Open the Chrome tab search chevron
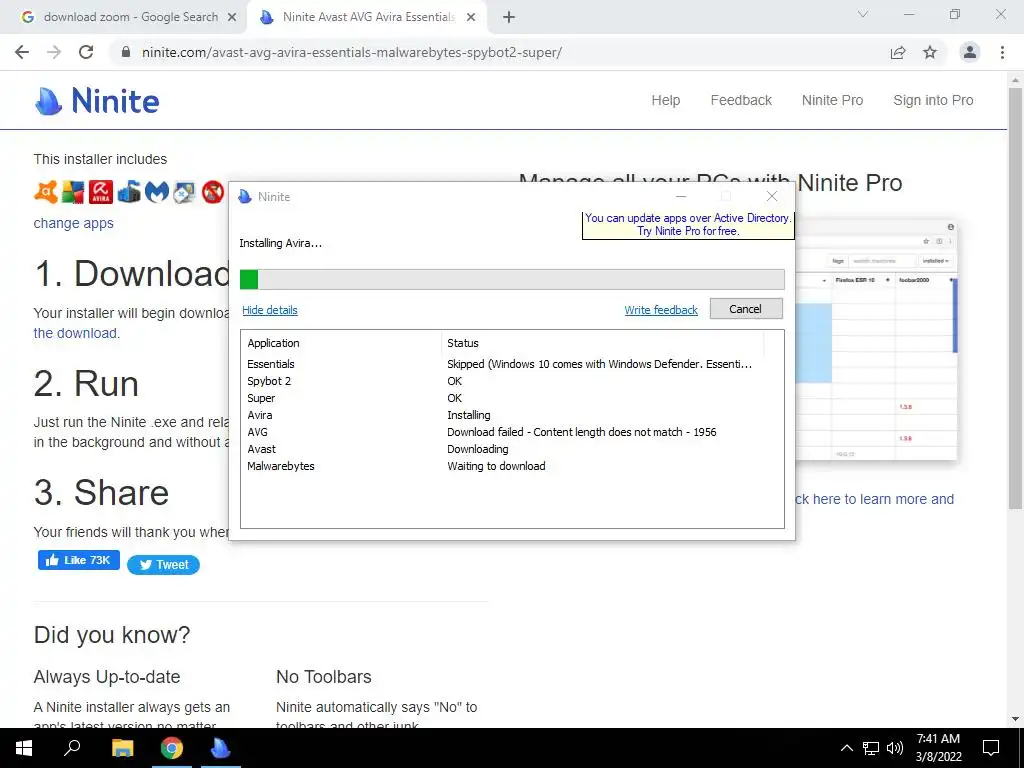The height and width of the screenshot is (768, 1024). coord(863,14)
